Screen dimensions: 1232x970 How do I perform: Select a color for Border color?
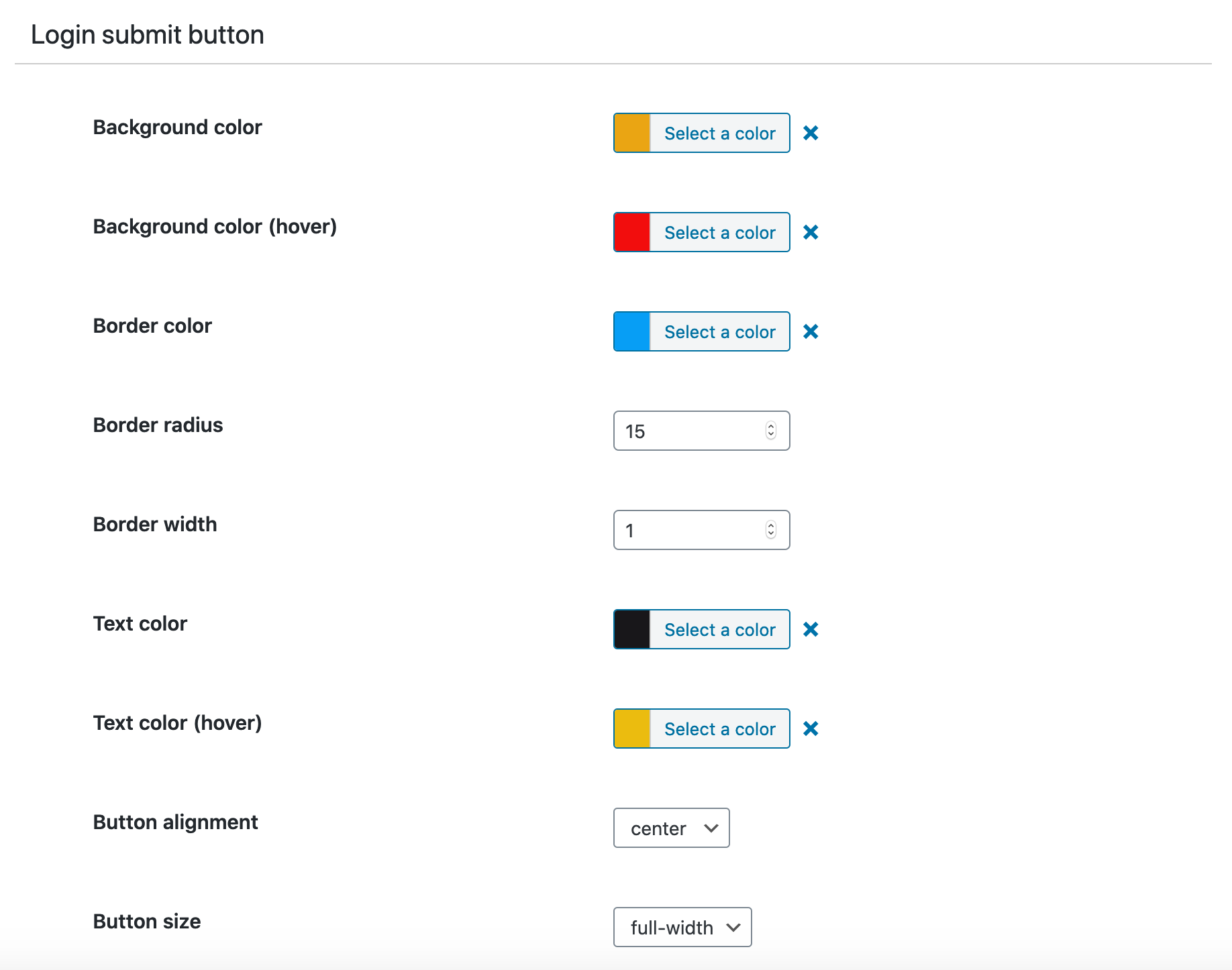720,331
